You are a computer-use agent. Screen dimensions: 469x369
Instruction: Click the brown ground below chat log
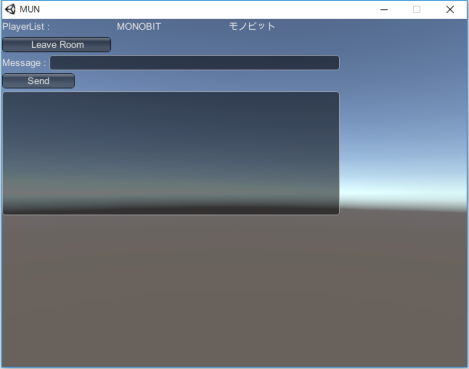pyautogui.click(x=233, y=290)
